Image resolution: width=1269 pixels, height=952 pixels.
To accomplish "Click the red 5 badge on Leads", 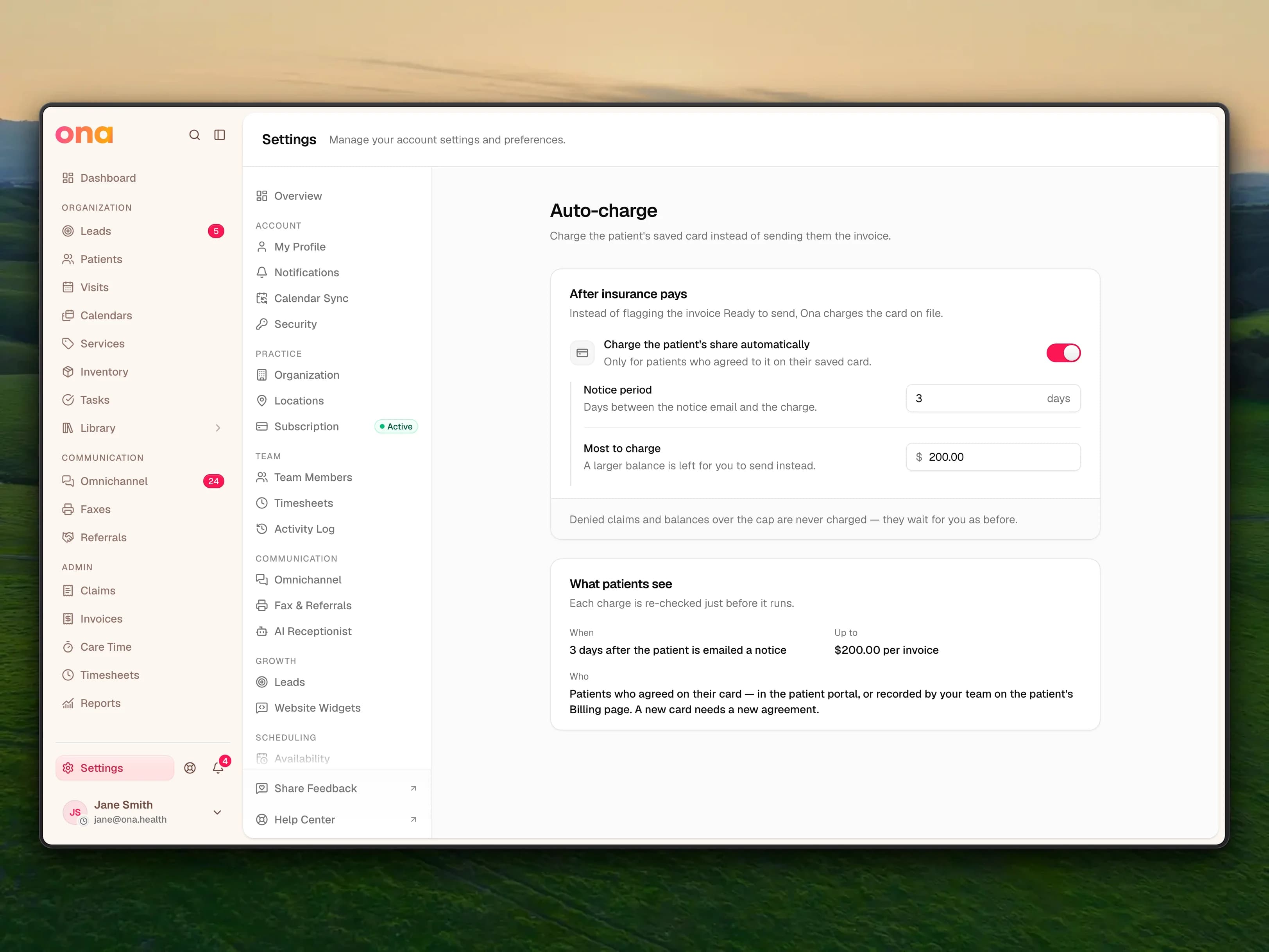I will 216,231.
